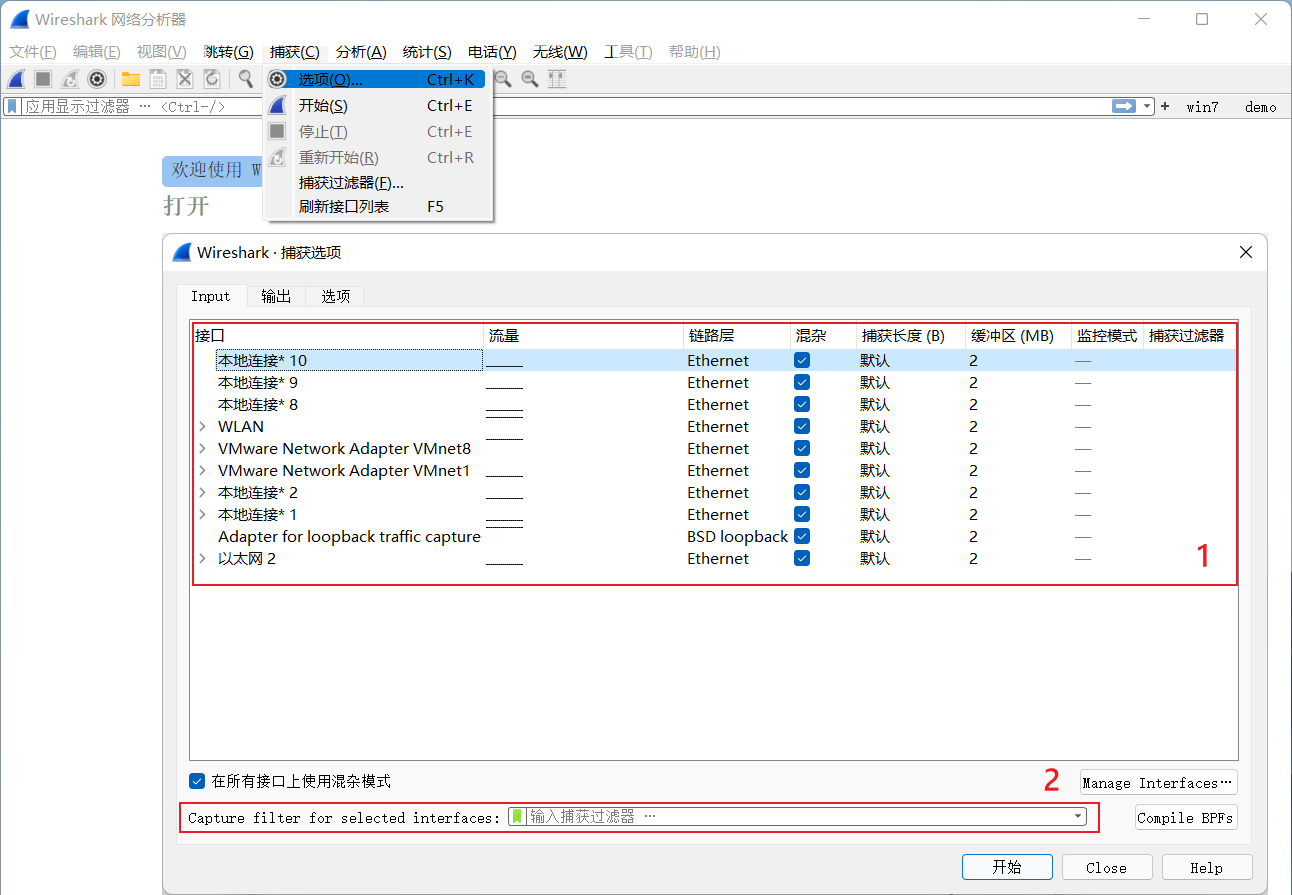Open the 电话(Y) menu
The height and width of the screenshot is (895, 1292).
(492, 52)
